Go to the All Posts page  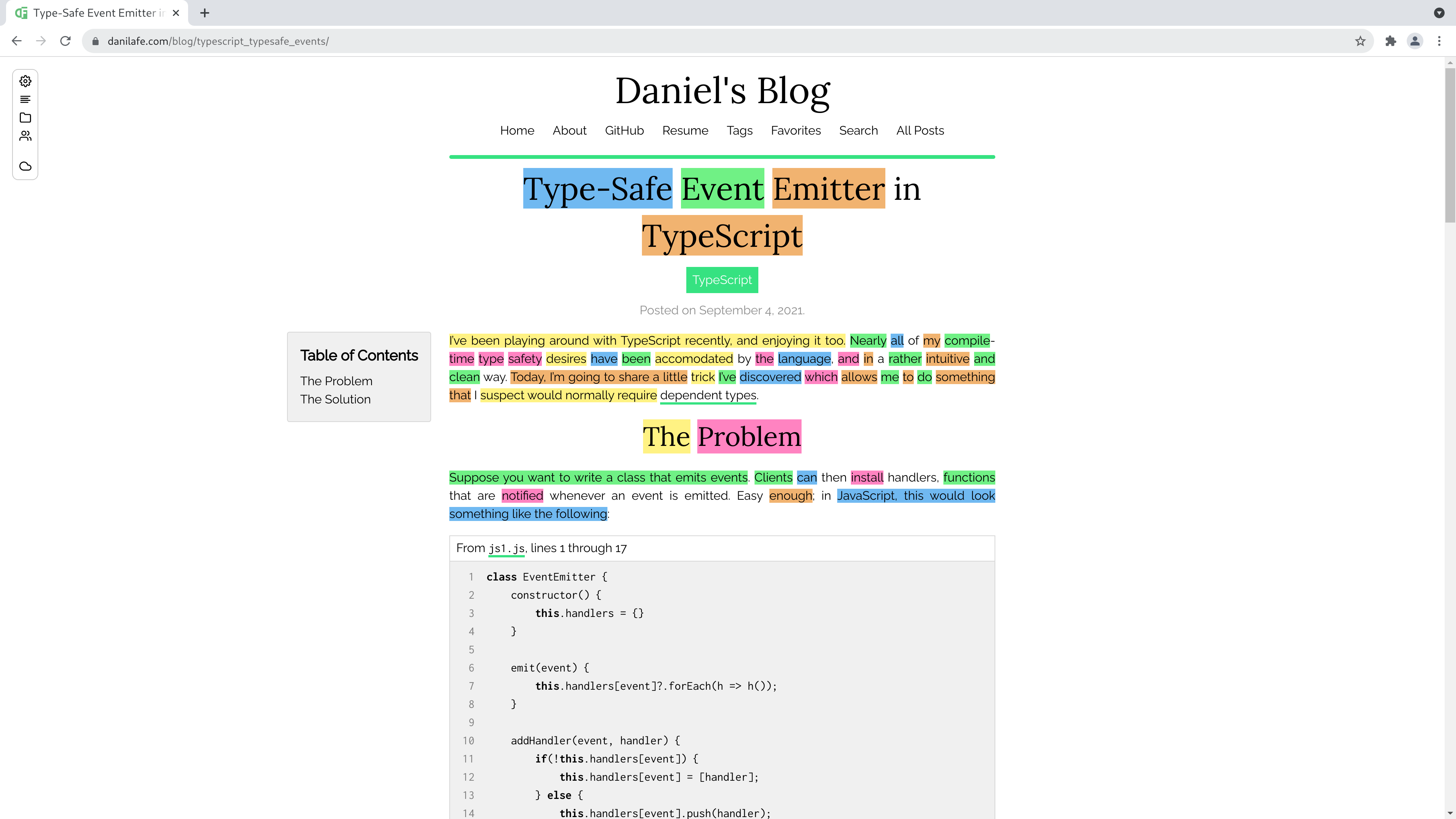[919, 130]
